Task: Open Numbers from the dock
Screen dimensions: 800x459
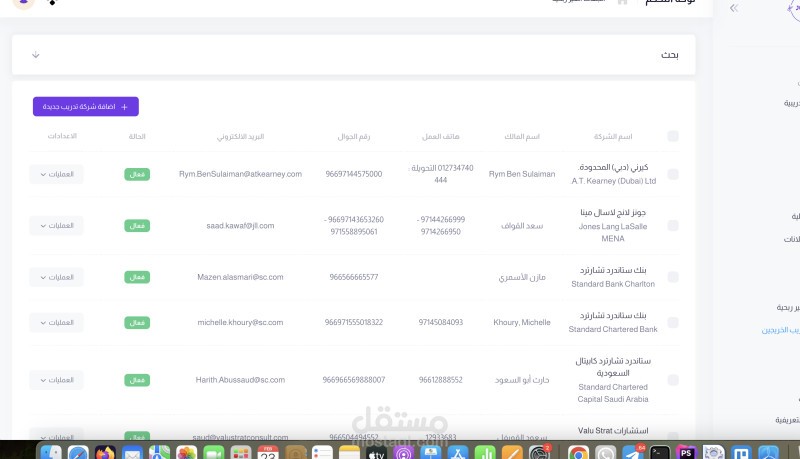Action: click(485, 453)
